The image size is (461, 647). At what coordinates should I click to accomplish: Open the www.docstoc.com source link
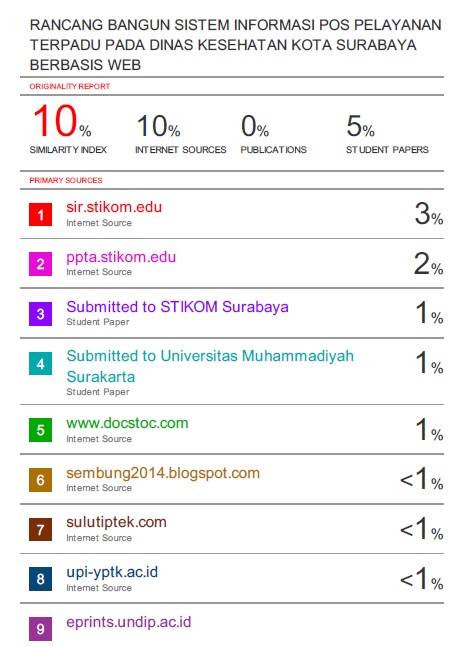127,423
